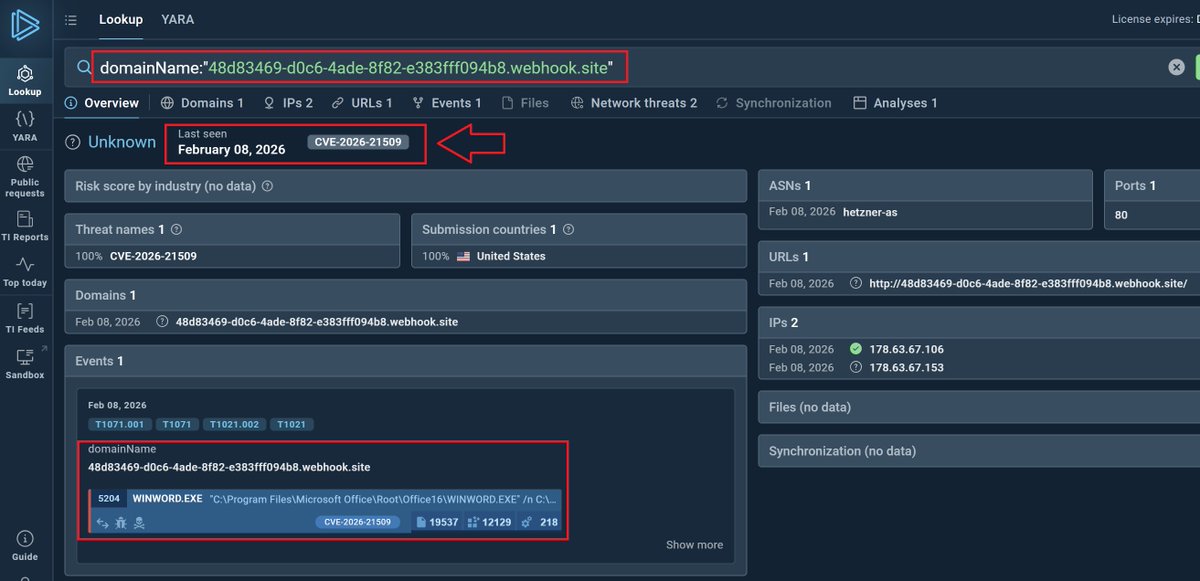Viewport: 1200px width, 581px height.
Task: Switch to the YARA top tab
Action: pyautogui.click(x=178, y=19)
